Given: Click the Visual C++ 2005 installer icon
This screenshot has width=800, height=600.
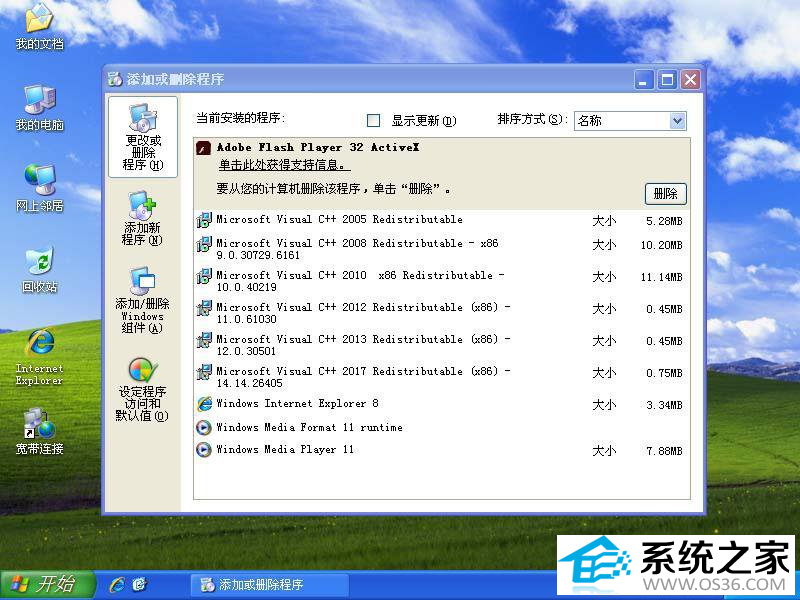Looking at the screenshot, I should pyautogui.click(x=204, y=220).
